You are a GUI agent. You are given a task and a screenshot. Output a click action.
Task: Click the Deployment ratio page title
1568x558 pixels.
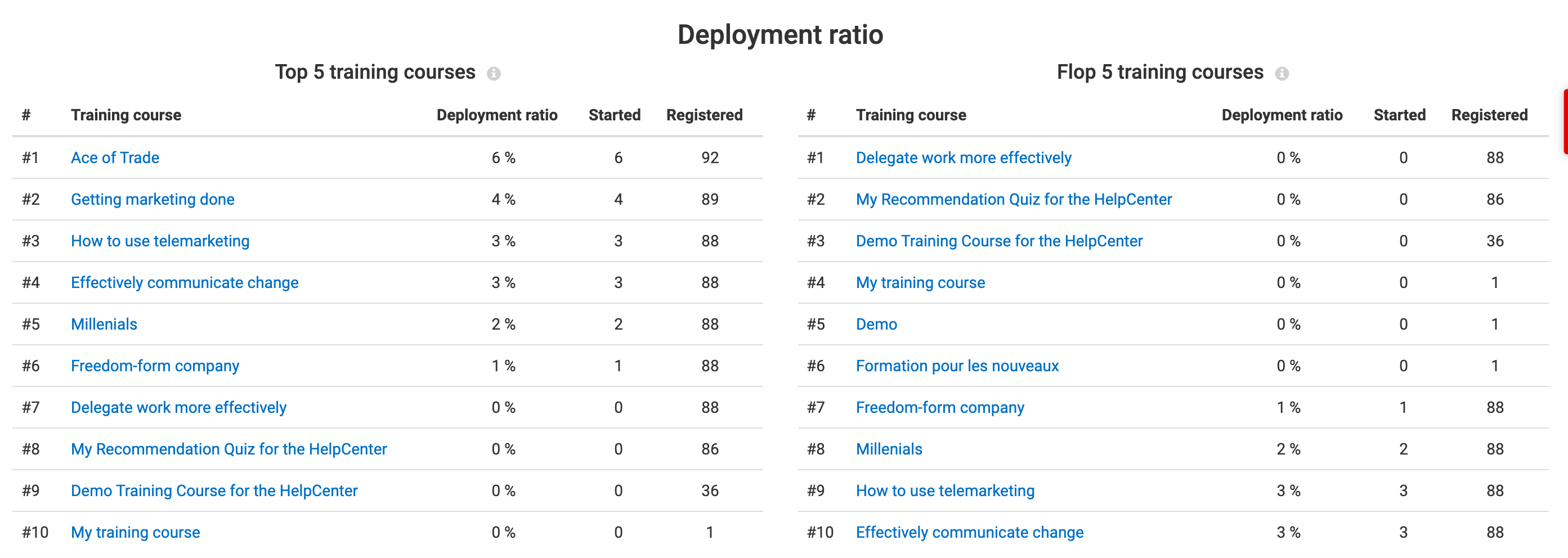coord(781,35)
